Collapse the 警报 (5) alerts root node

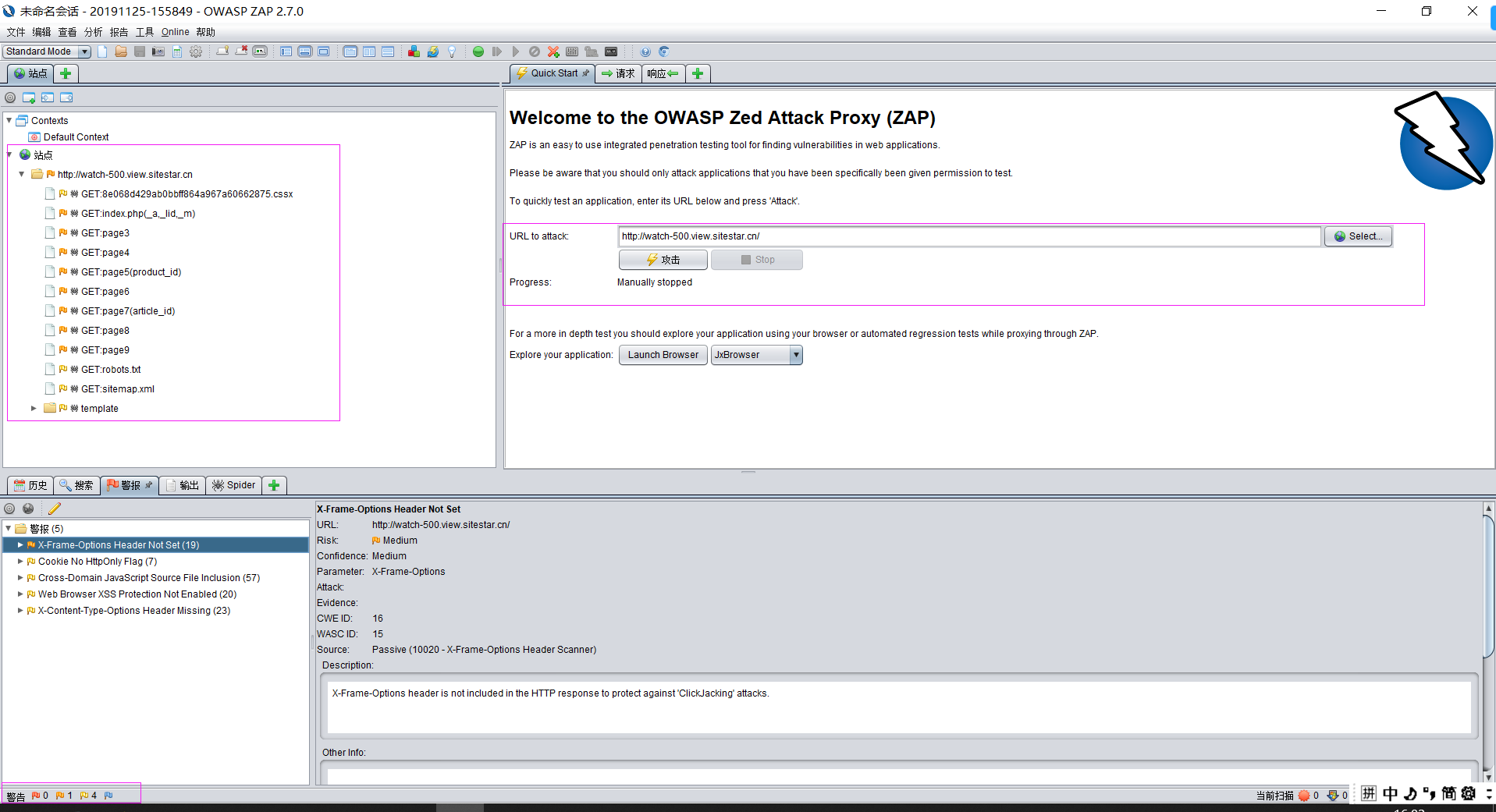coord(9,528)
